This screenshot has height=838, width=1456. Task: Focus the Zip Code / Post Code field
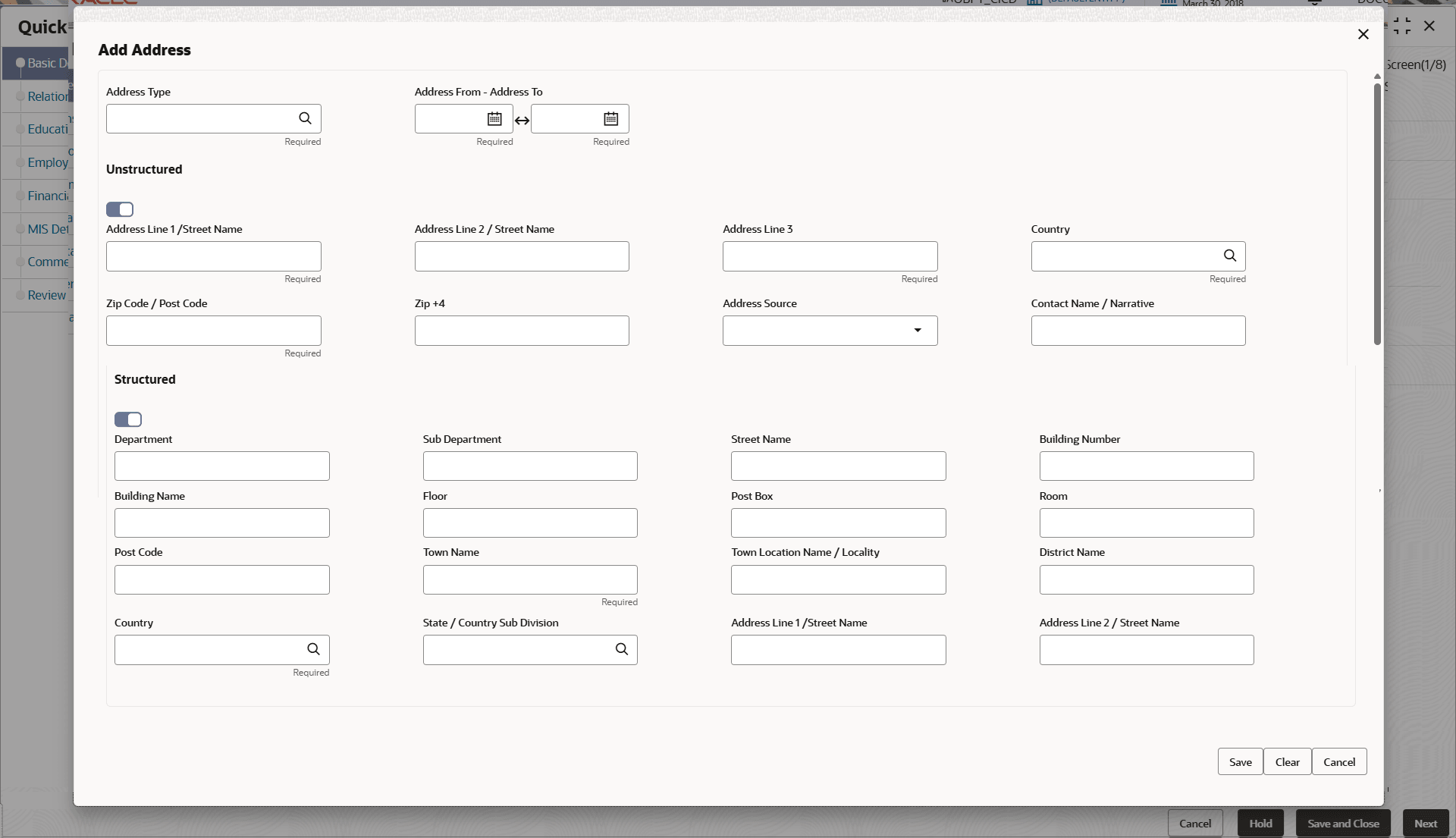214,331
